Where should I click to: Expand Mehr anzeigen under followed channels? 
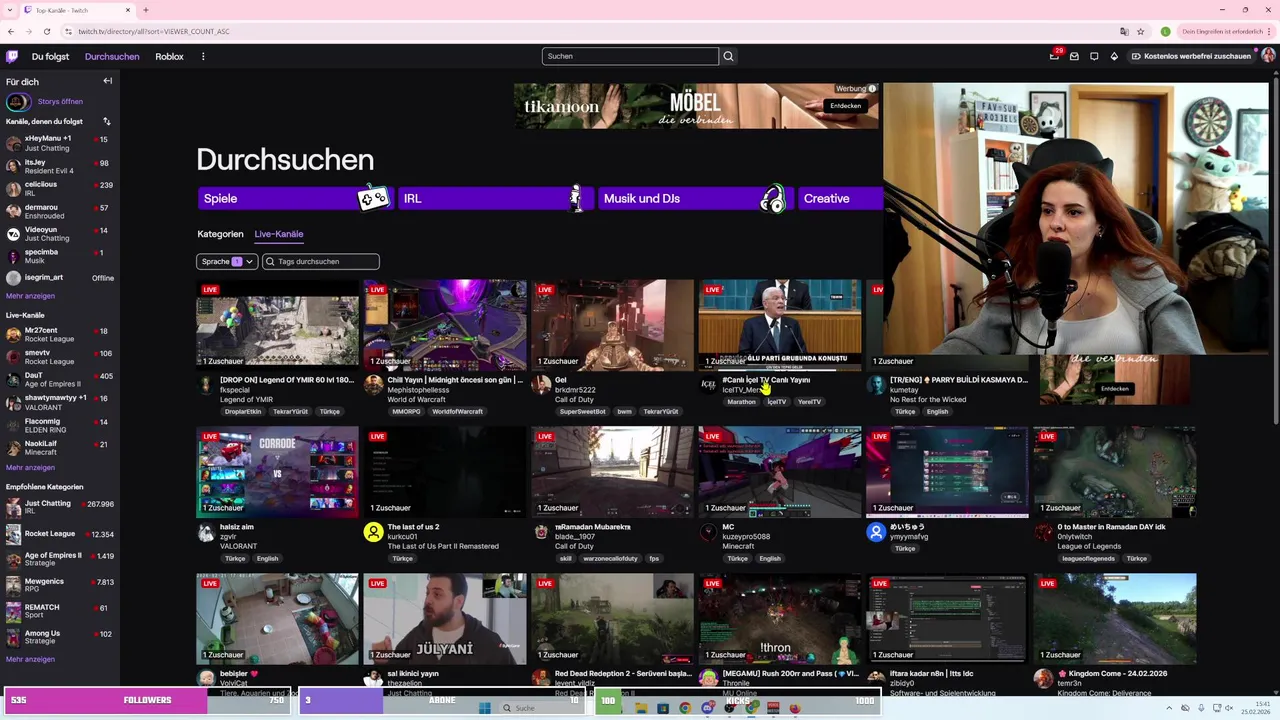pos(30,296)
